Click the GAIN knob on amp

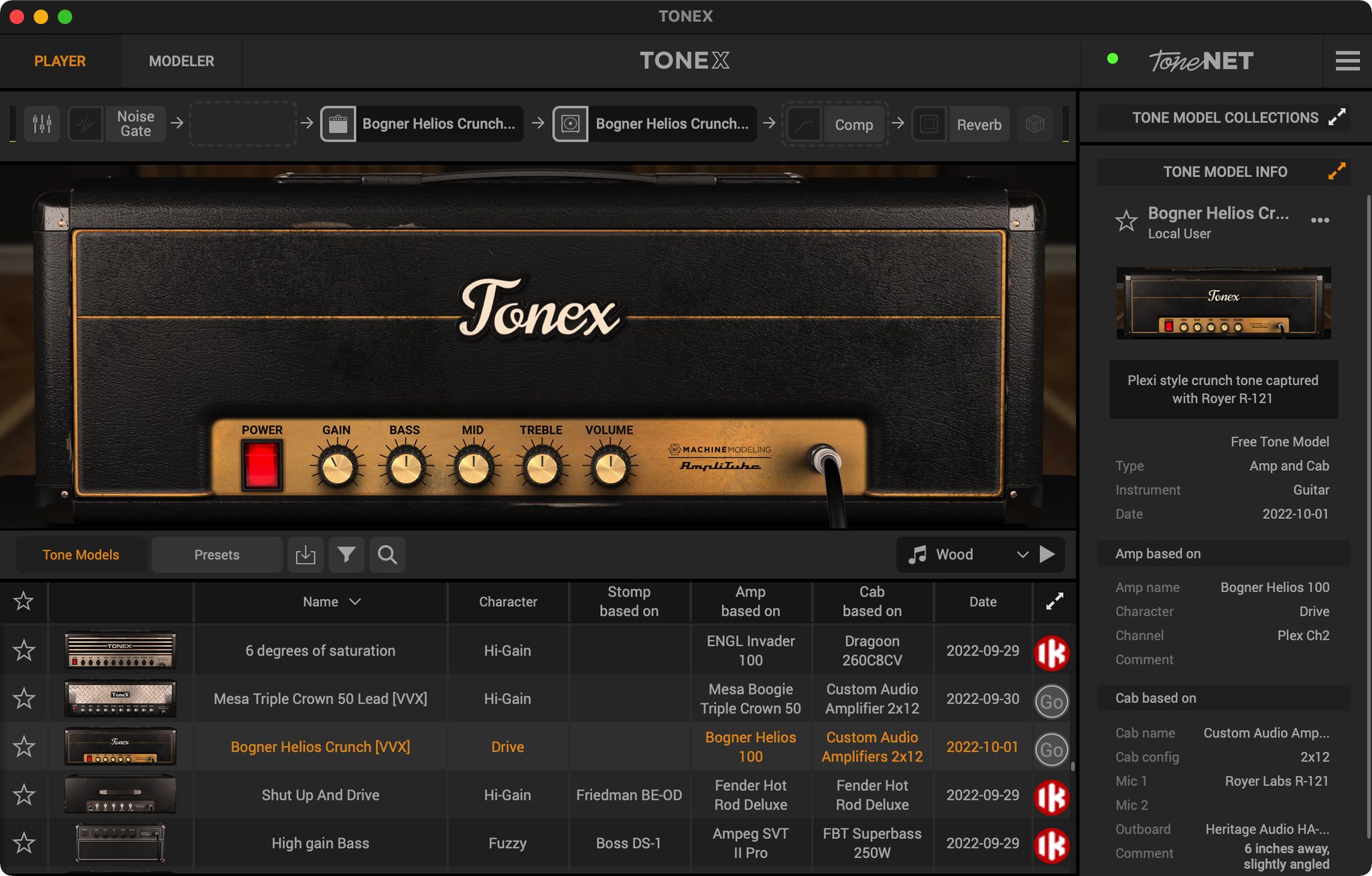337,467
